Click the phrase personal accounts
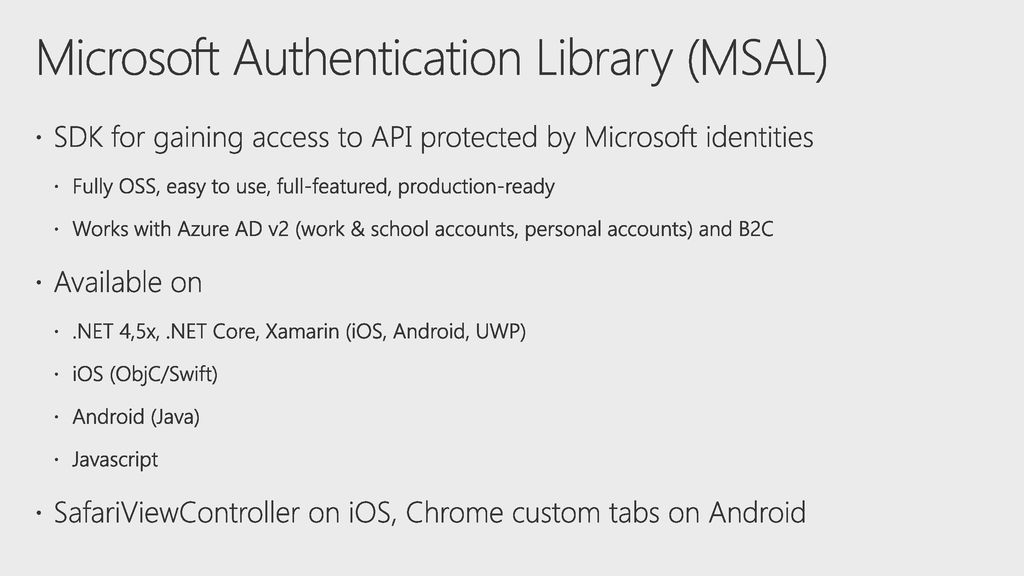The image size is (1024, 576). [605, 229]
